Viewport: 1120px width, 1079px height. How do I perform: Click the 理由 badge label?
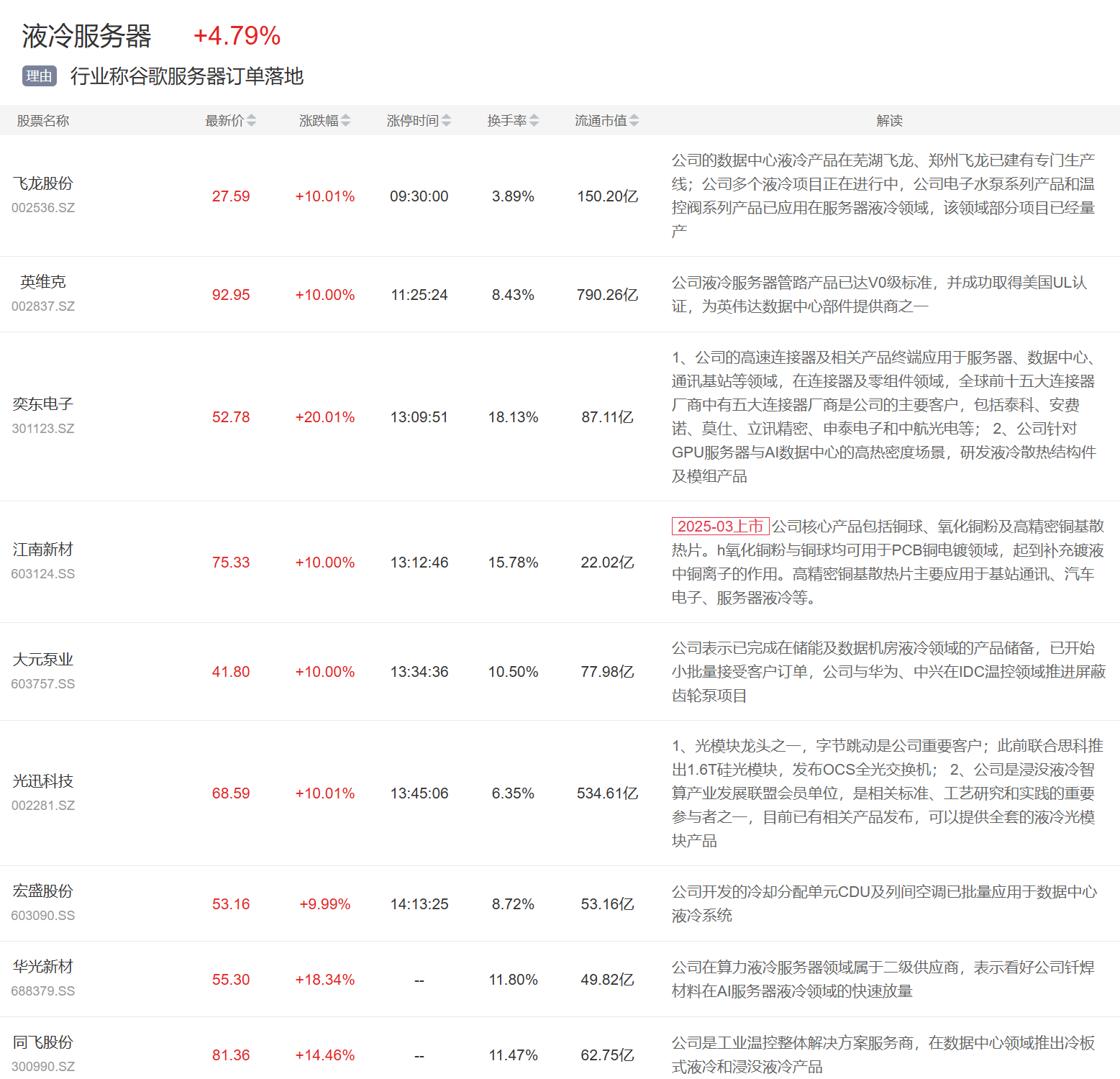click(x=40, y=76)
